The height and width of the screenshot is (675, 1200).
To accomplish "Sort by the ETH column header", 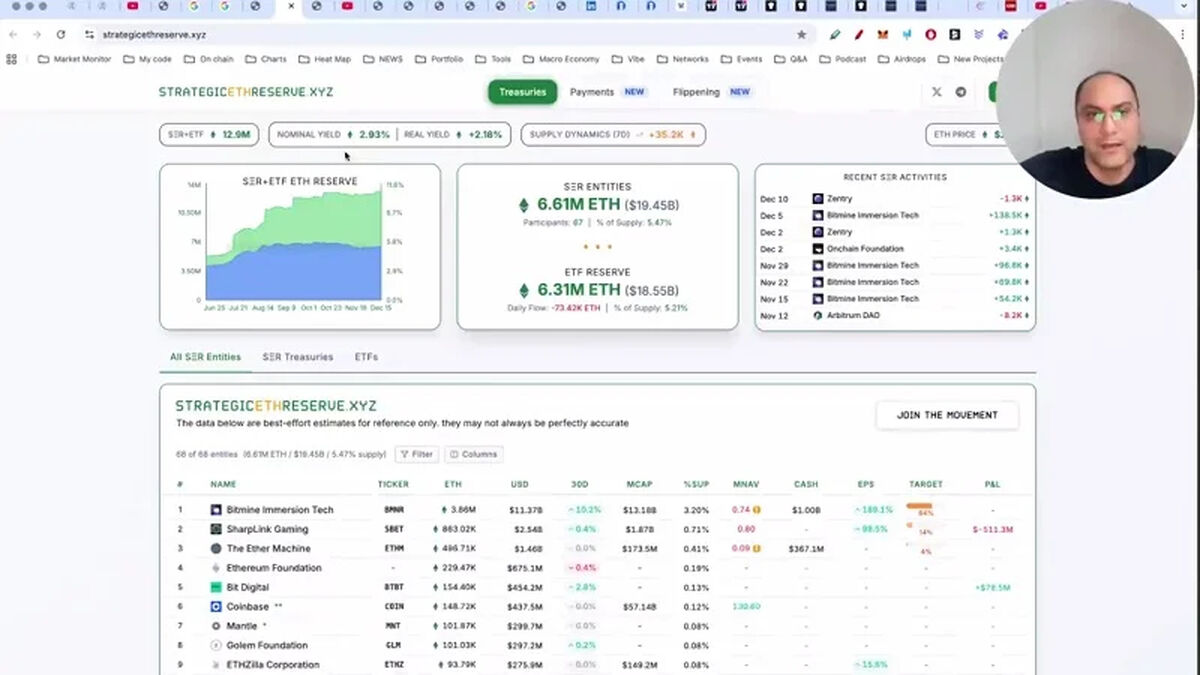I will coord(453,484).
